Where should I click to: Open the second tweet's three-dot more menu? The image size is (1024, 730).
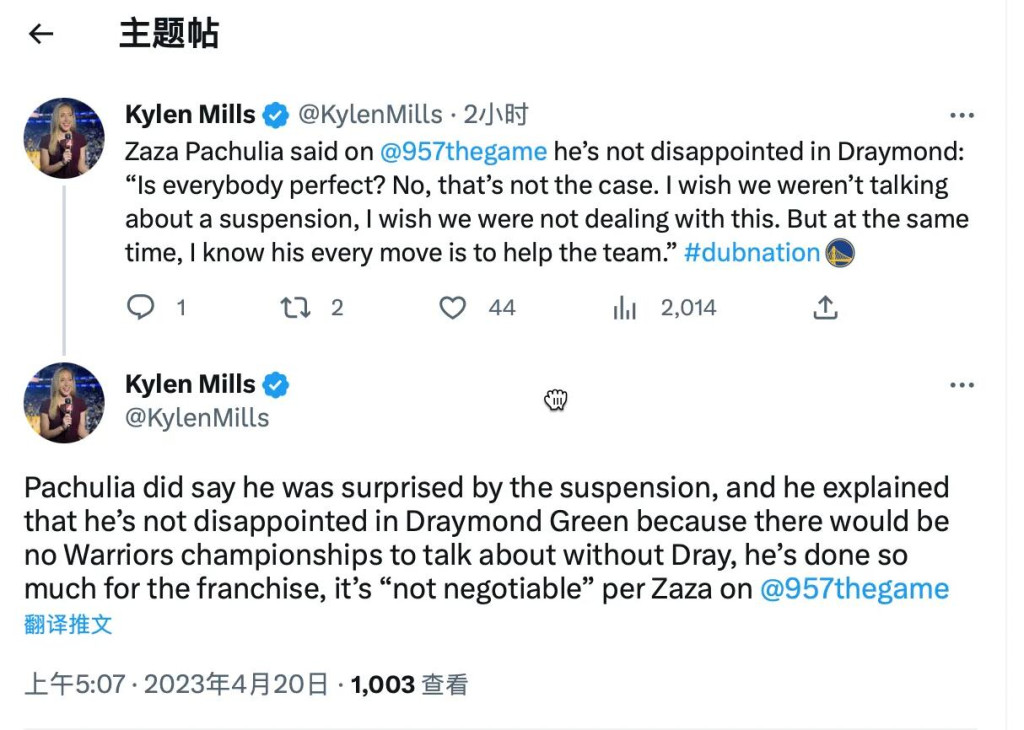point(961,385)
